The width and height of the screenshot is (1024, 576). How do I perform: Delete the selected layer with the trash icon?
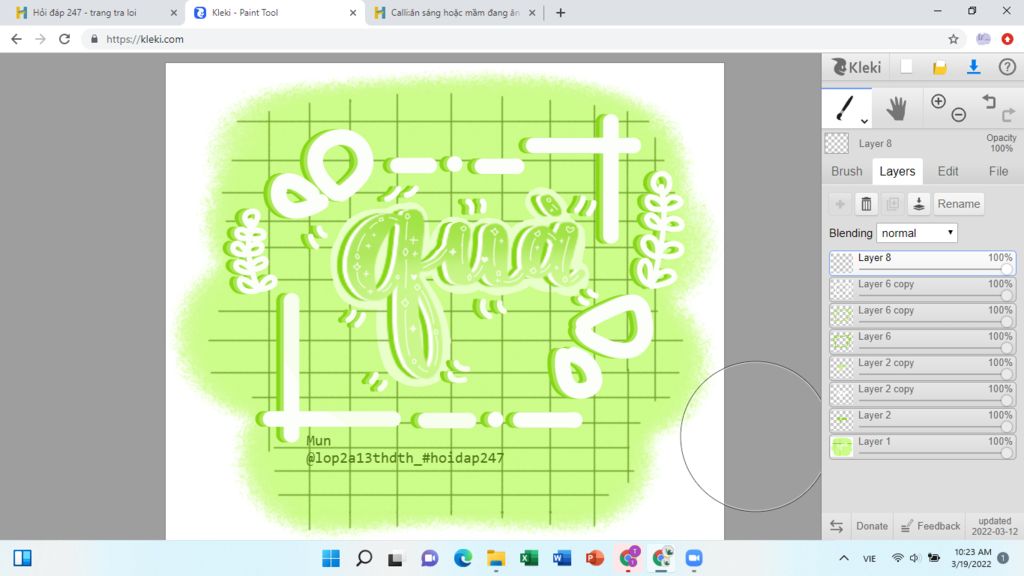pos(866,204)
